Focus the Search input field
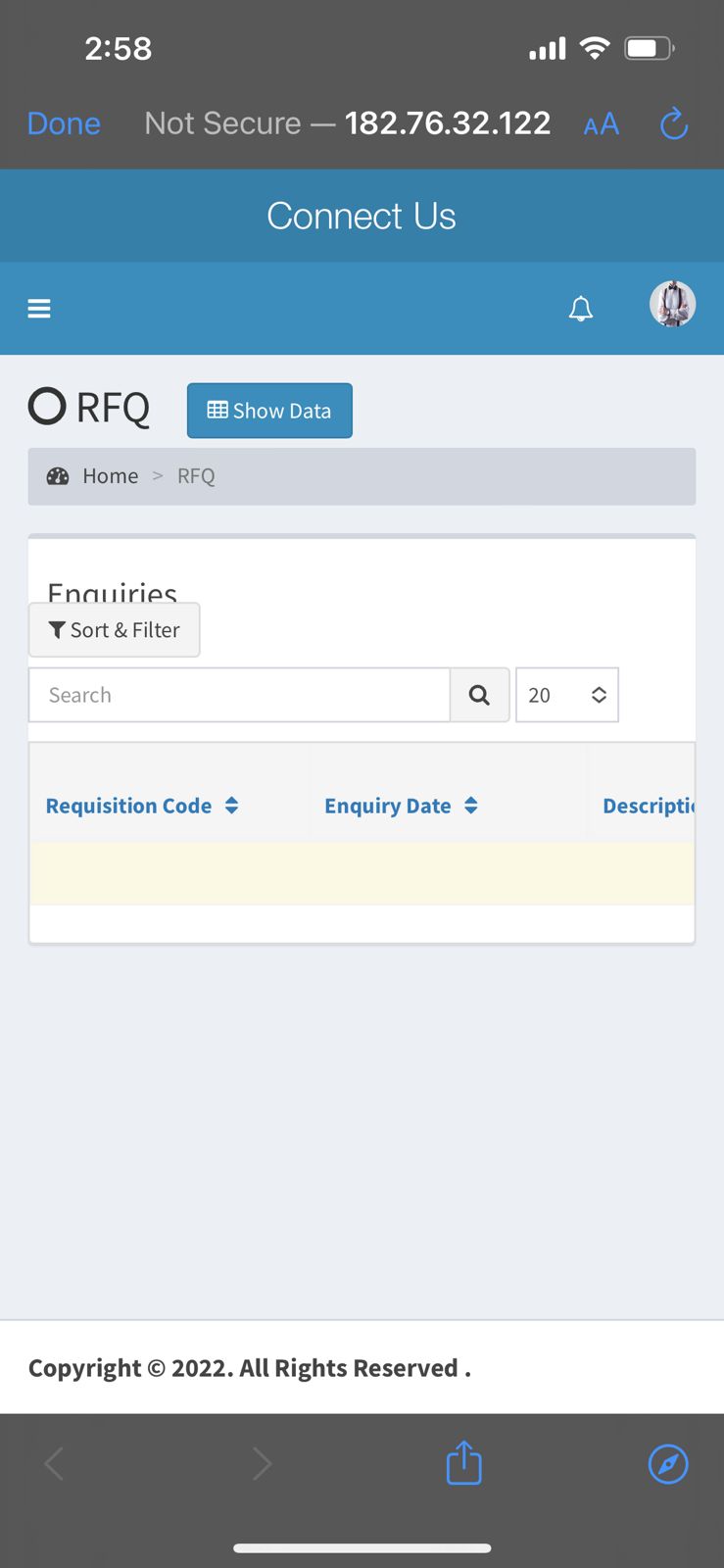This screenshot has width=724, height=1568. tap(240, 695)
